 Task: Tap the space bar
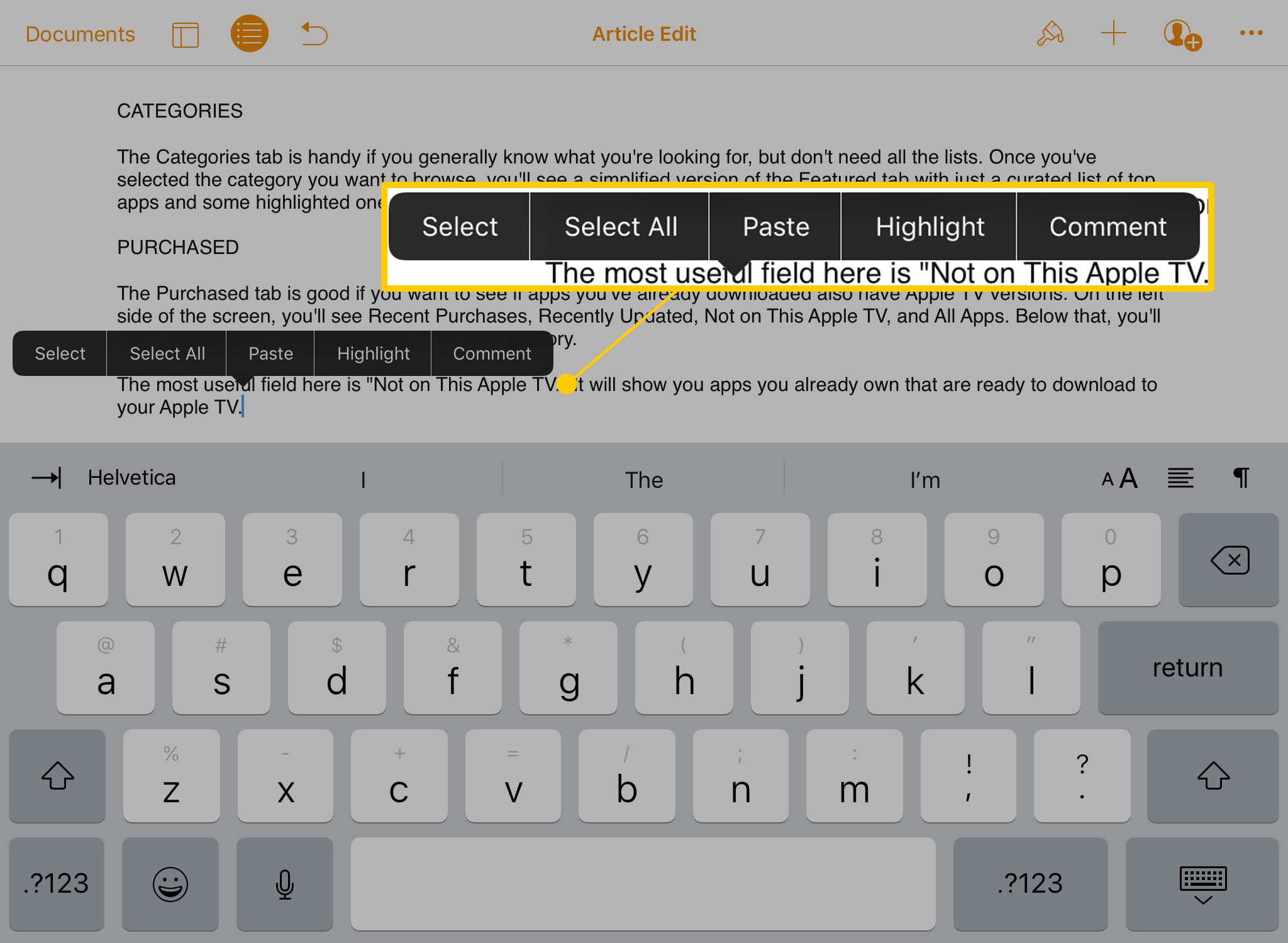[643, 884]
